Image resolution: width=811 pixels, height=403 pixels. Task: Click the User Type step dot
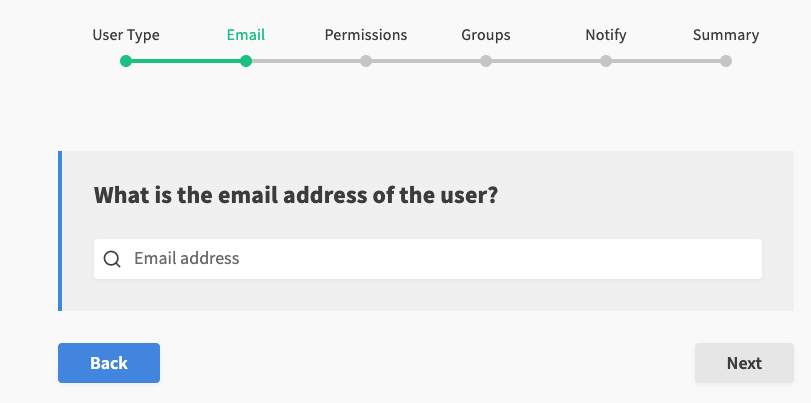[x=126, y=61]
